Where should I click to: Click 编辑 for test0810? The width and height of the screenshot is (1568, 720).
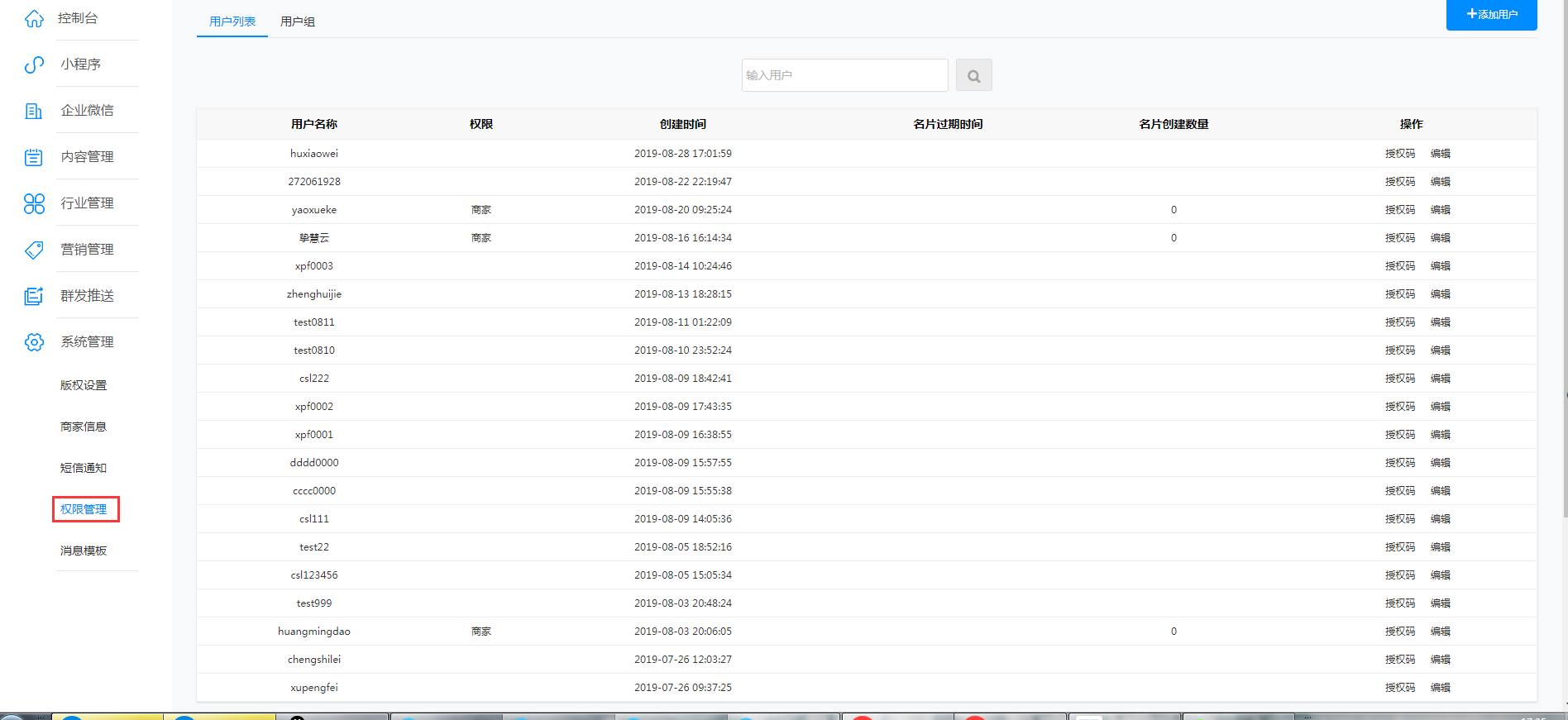(x=1441, y=350)
